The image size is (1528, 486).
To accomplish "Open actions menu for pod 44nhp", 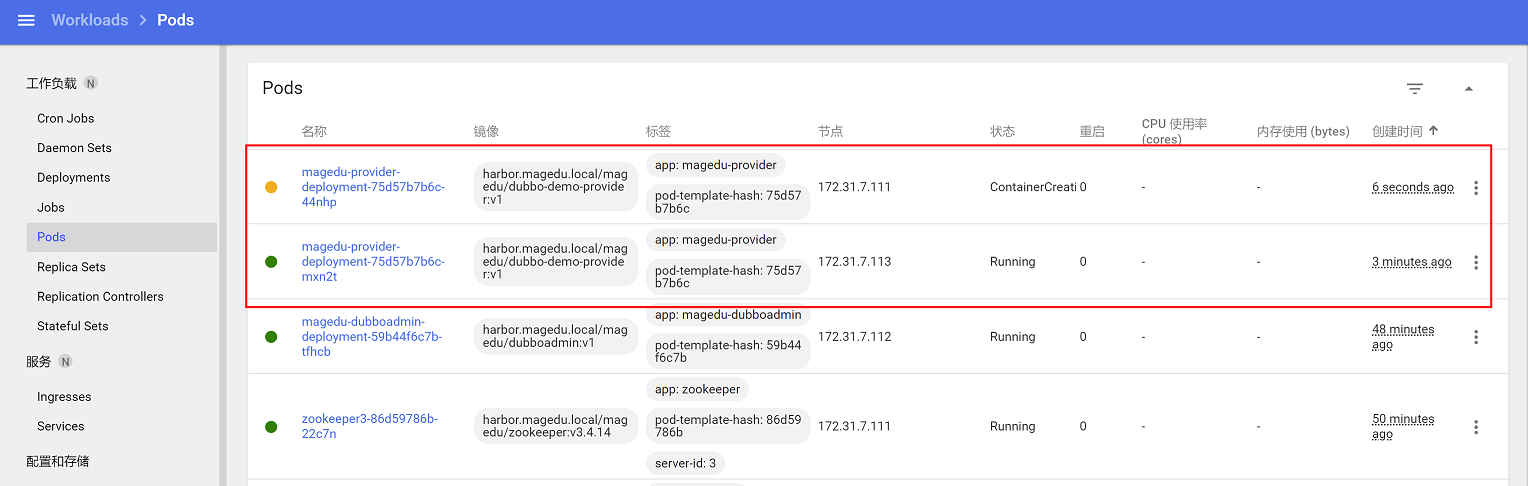I will coord(1475,188).
